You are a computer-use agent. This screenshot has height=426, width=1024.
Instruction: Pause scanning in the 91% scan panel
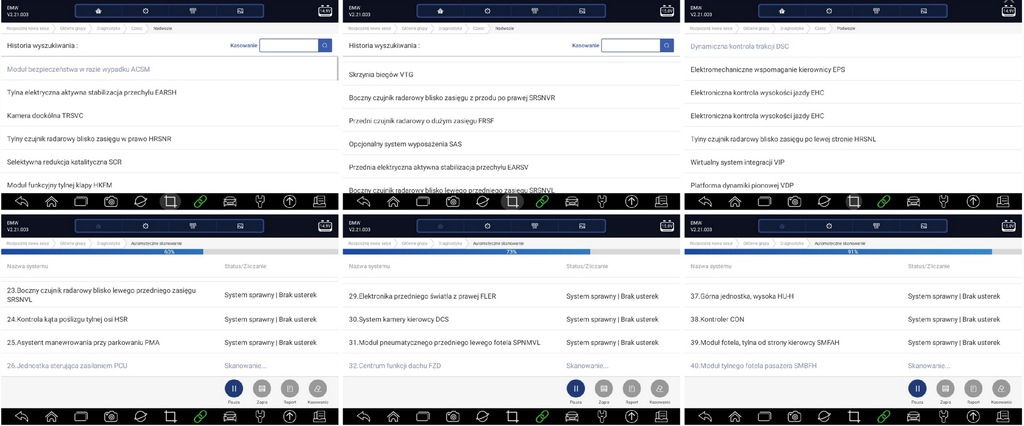(x=918, y=389)
